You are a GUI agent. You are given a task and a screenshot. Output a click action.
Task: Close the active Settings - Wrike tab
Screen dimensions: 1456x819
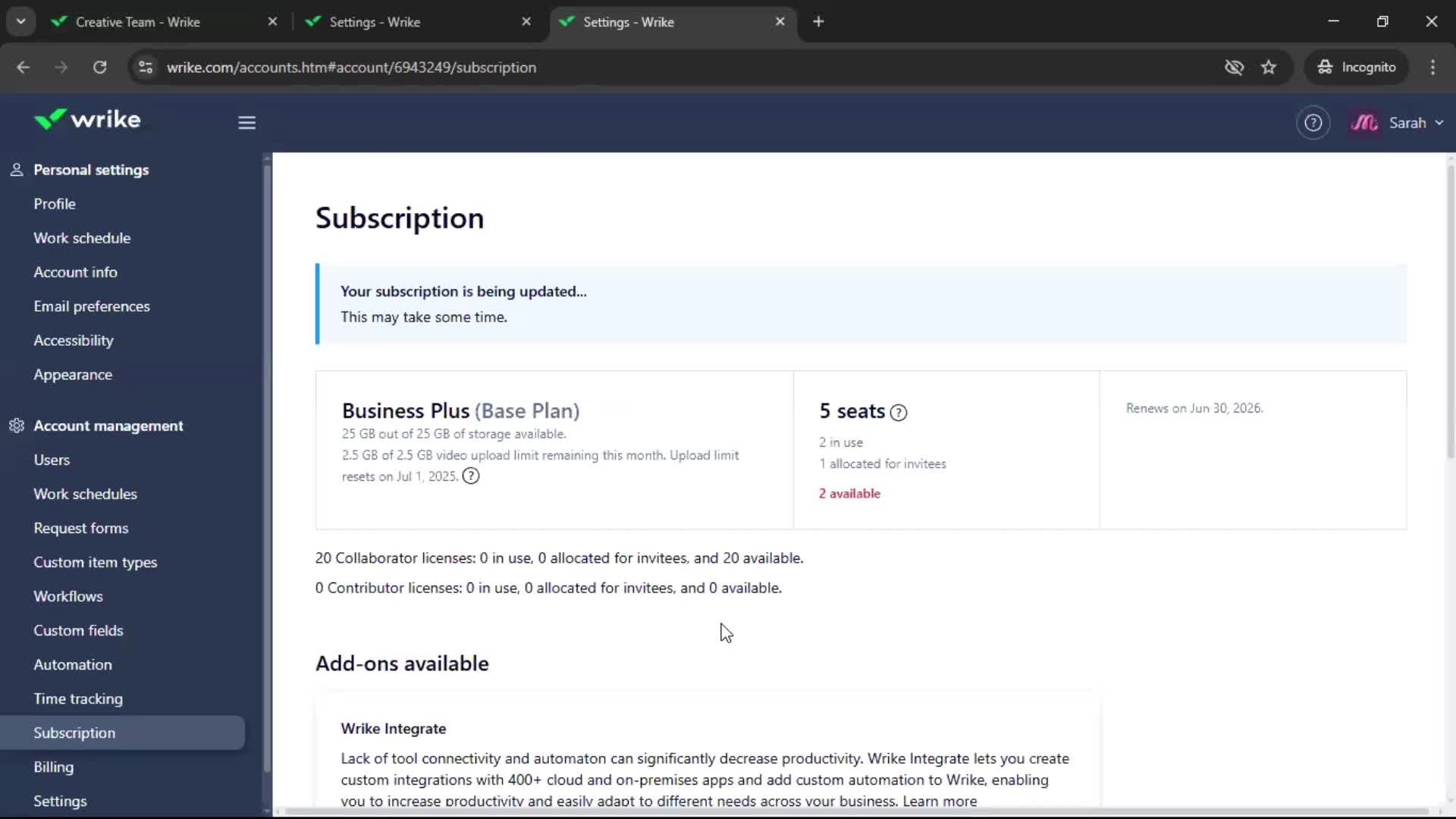[780, 22]
